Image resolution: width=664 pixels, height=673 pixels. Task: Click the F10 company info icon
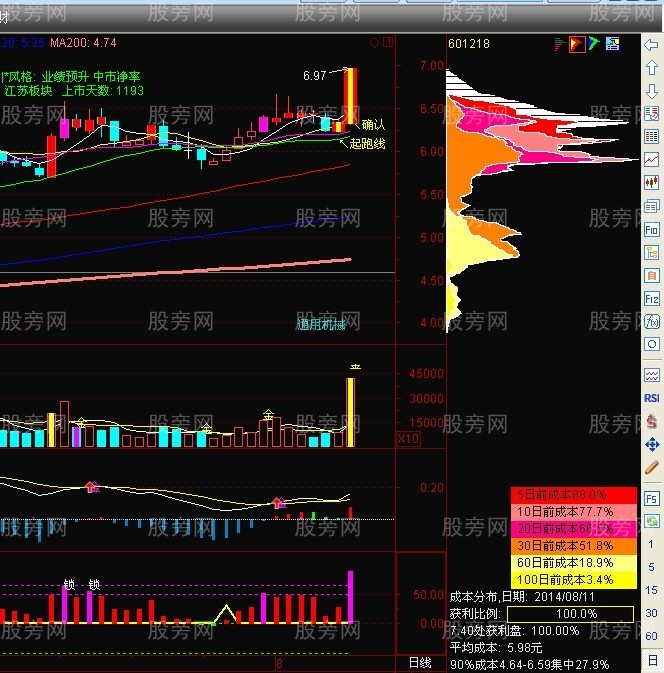652,230
